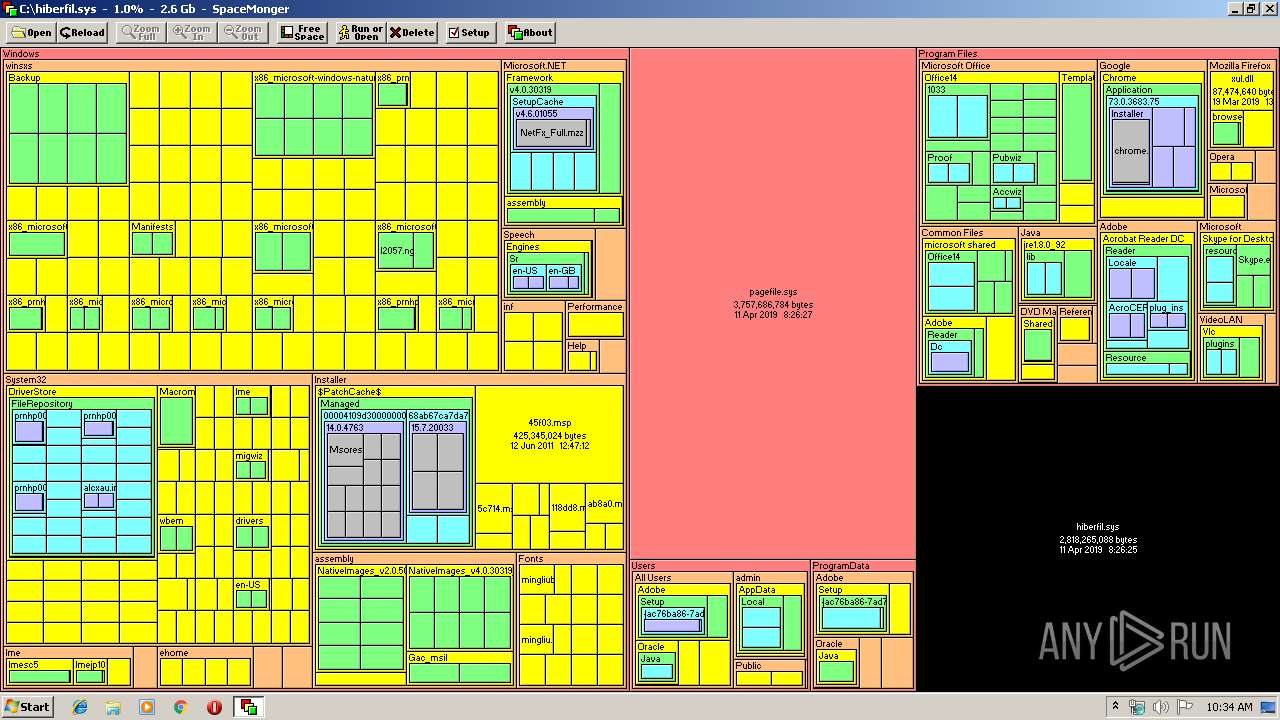Screen dimensions: 1280x720
Task: Click the FileRepository folder label
Action: (x=42, y=404)
